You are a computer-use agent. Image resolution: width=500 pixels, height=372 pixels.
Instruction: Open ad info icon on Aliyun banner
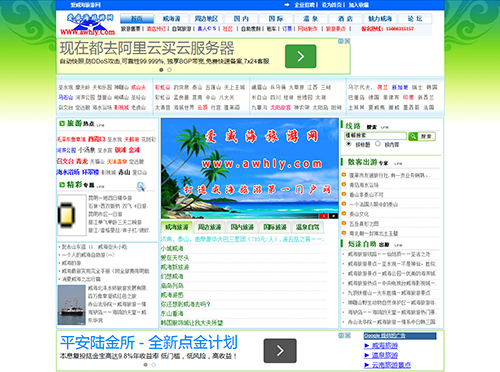[341, 41]
